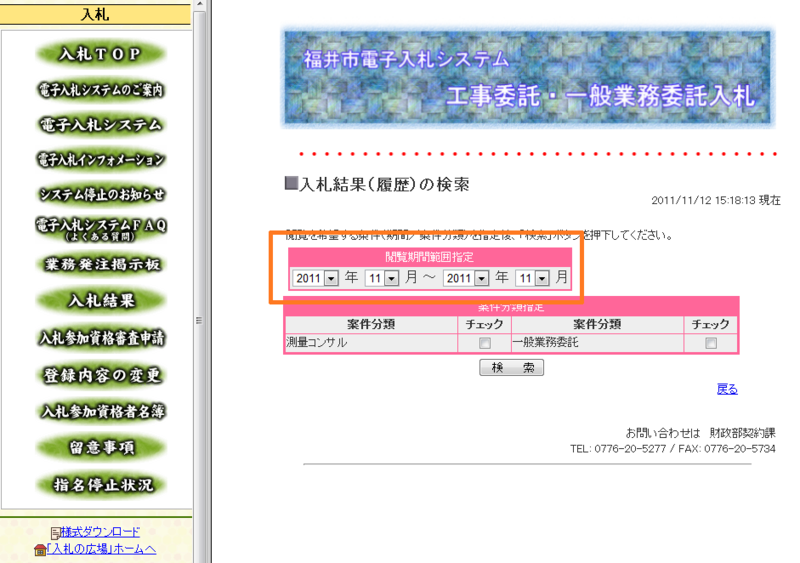Click the timestamp 2011/11/12 15:18:13 現在
The image size is (800, 563).
pos(716,200)
